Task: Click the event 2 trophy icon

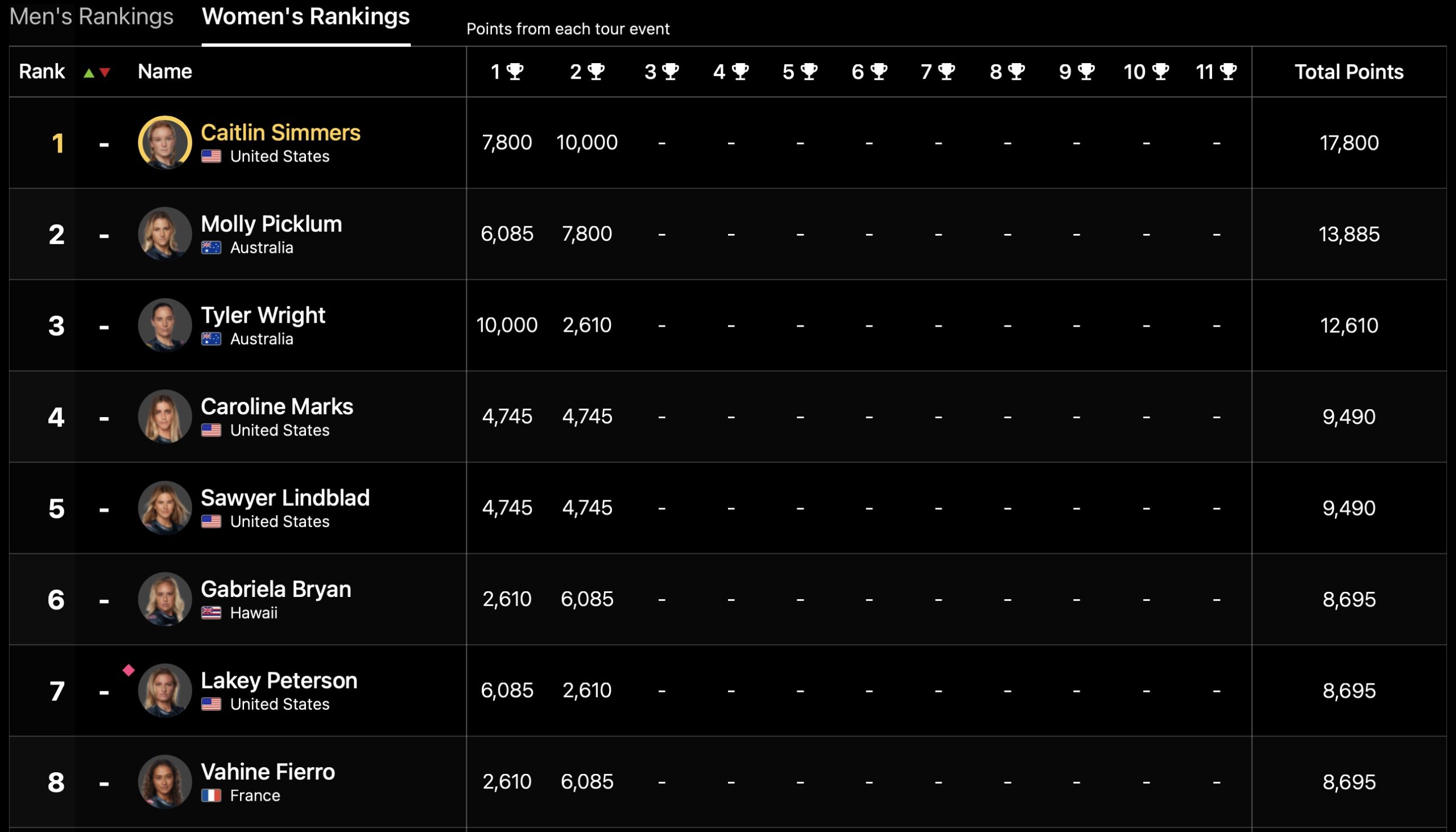Action: [x=596, y=72]
